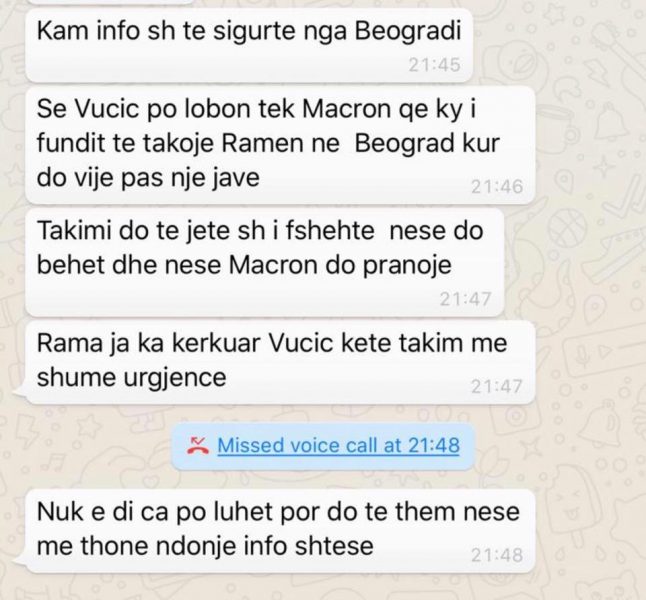This screenshot has height=600, width=646.
Task: Click the 21:47 timestamp next to 'shume urgjence'
Action: point(497,387)
